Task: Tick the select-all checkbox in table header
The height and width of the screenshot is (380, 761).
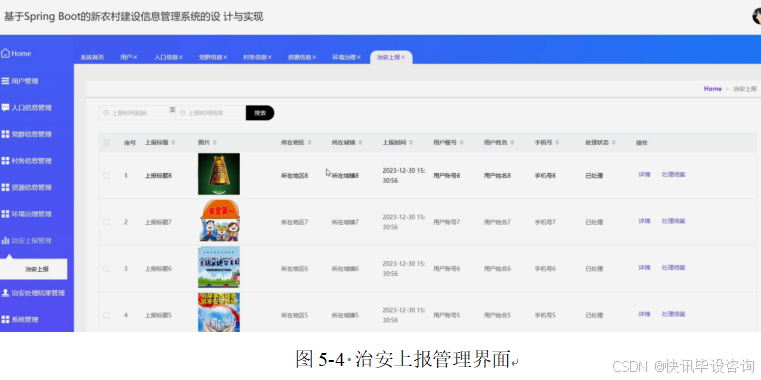Action: coord(106,143)
